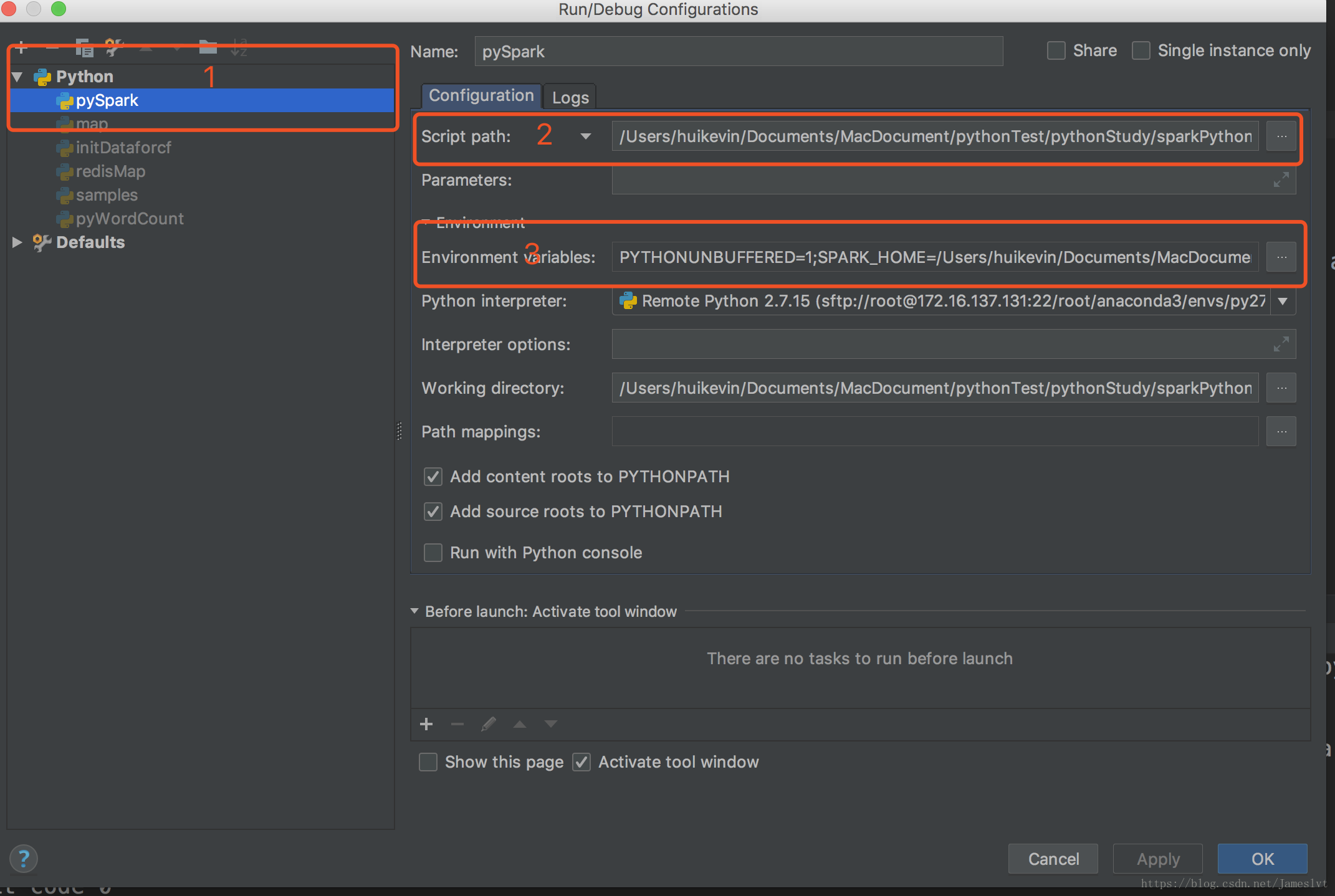Create a new folder for configurations
Screen dimensions: 1335x896
[208, 47]
